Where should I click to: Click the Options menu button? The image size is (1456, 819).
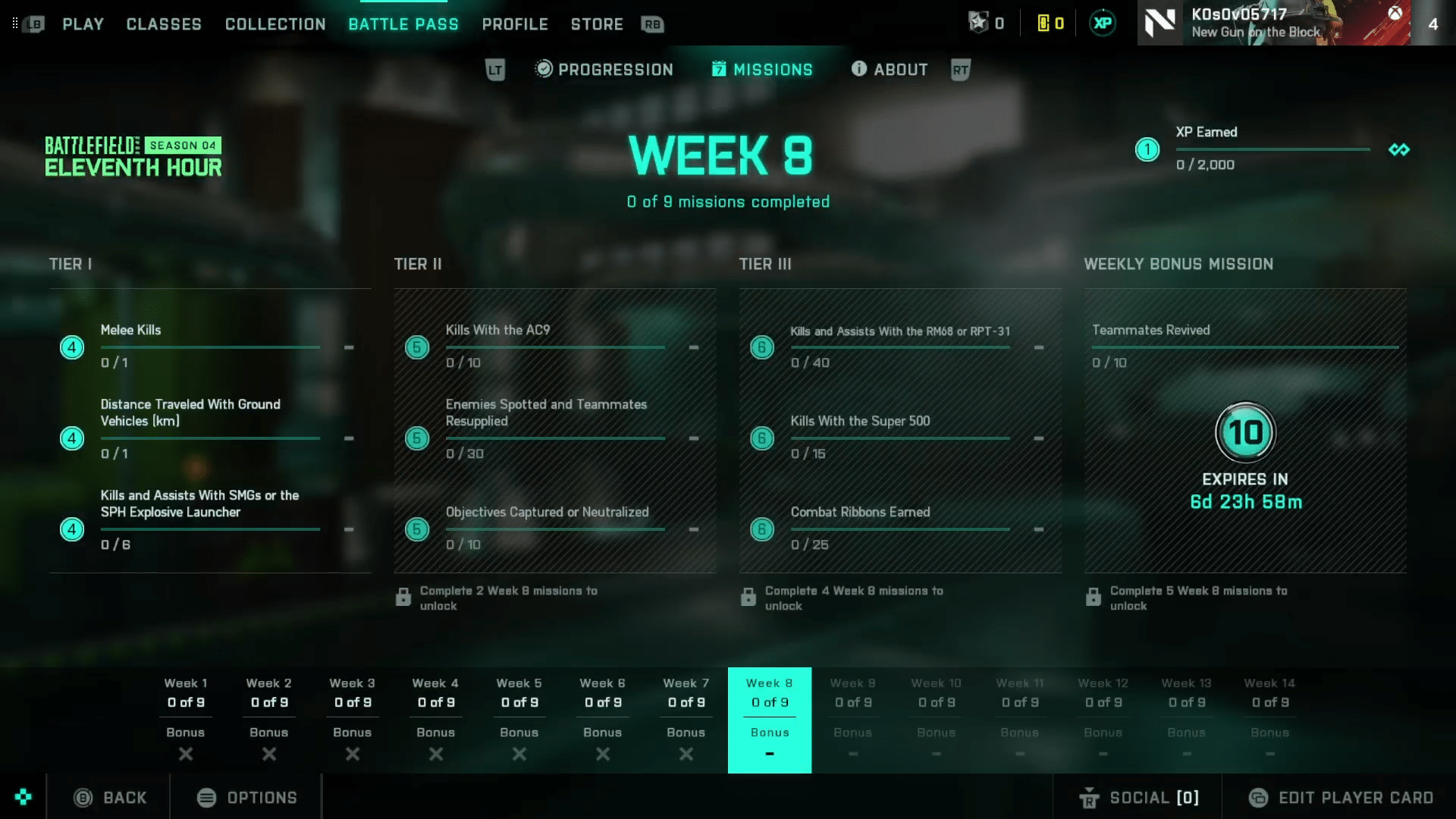click(x=246, y=797)
